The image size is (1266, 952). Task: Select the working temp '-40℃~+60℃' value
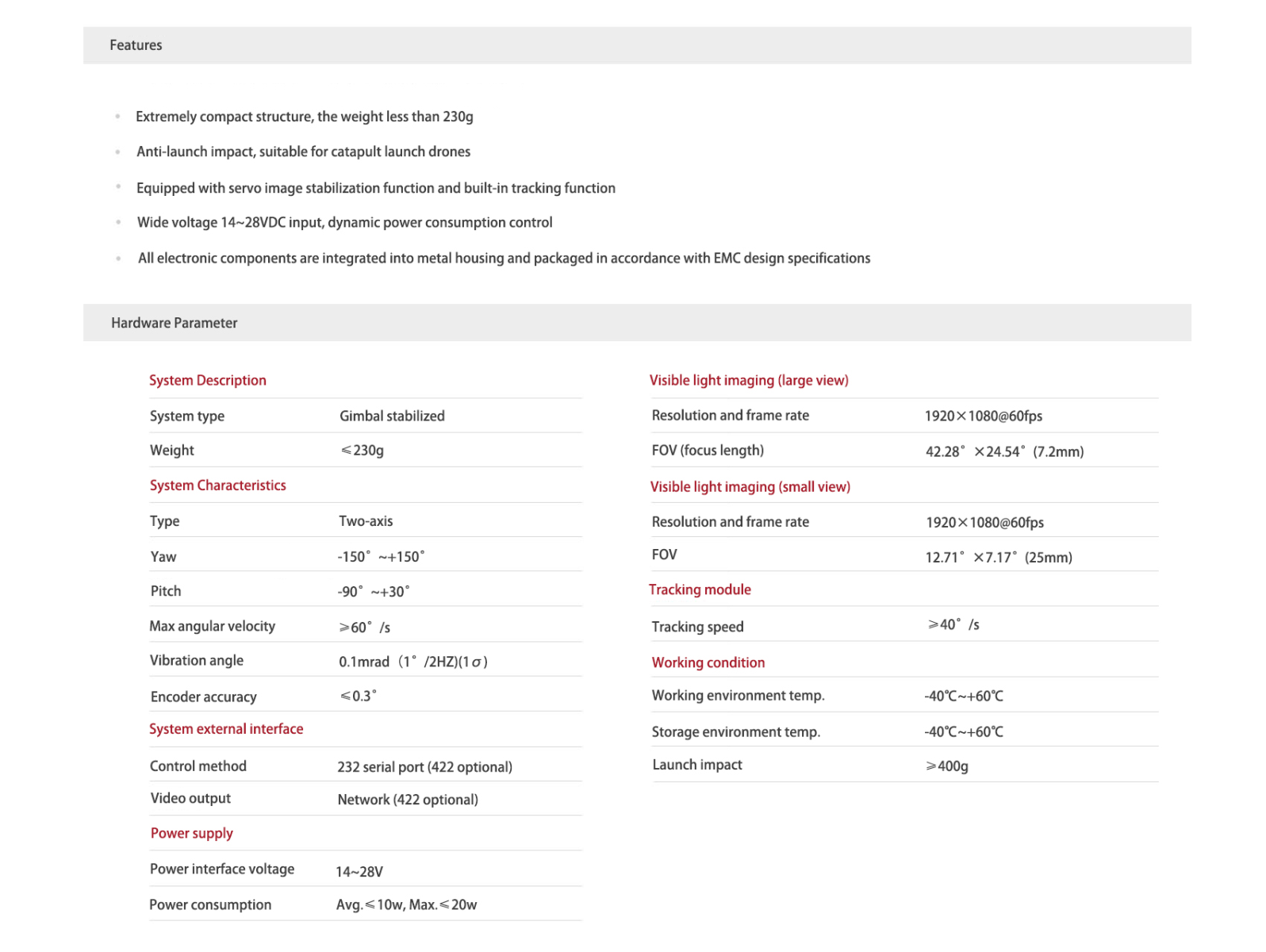[964, 697]
